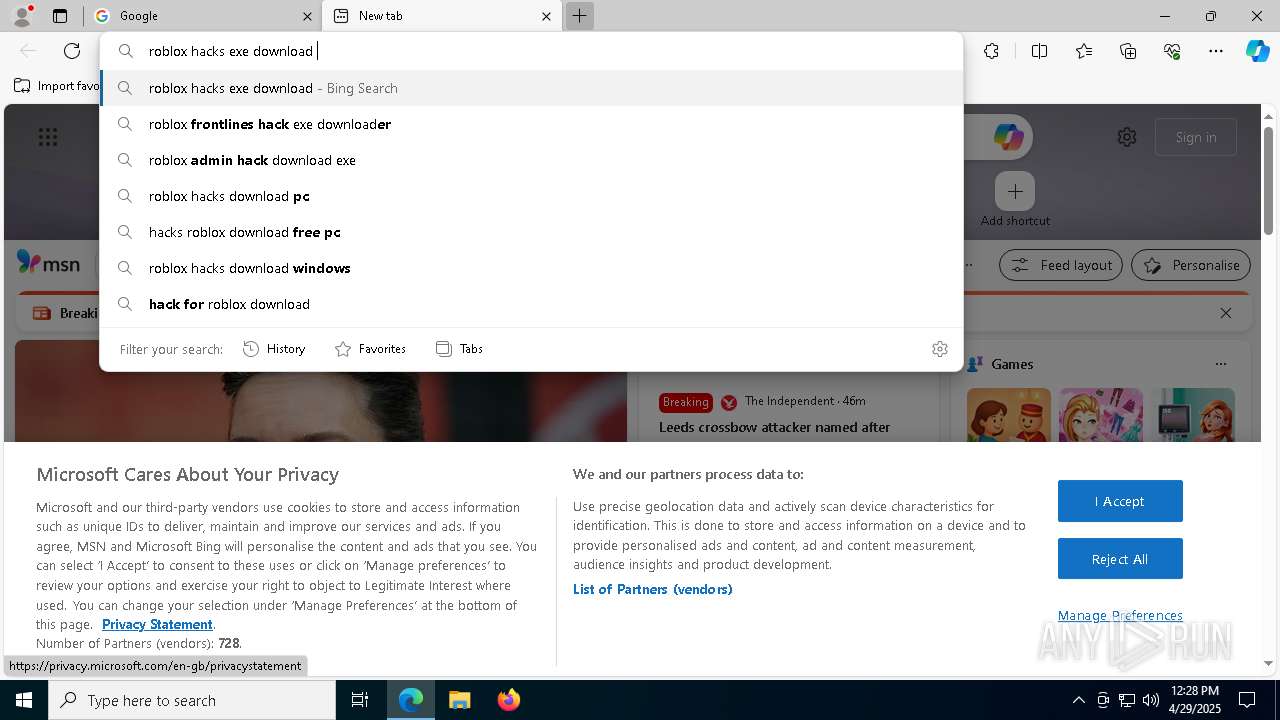Open Leeds crossbow attacker news headline
Viewport: 1280px width, 720px height.
coord(775,427)
